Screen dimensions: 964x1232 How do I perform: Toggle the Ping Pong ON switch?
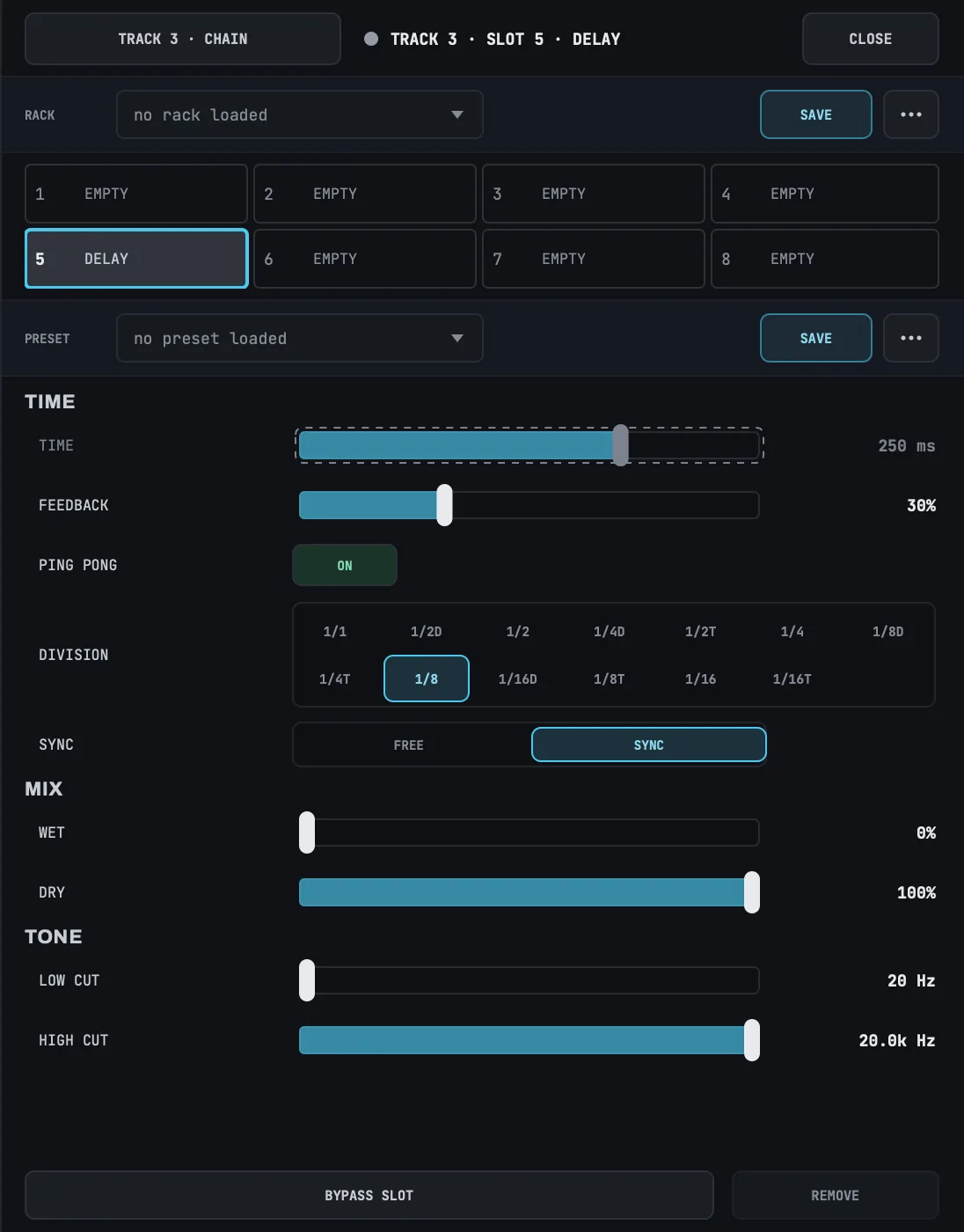pos(345,565)
